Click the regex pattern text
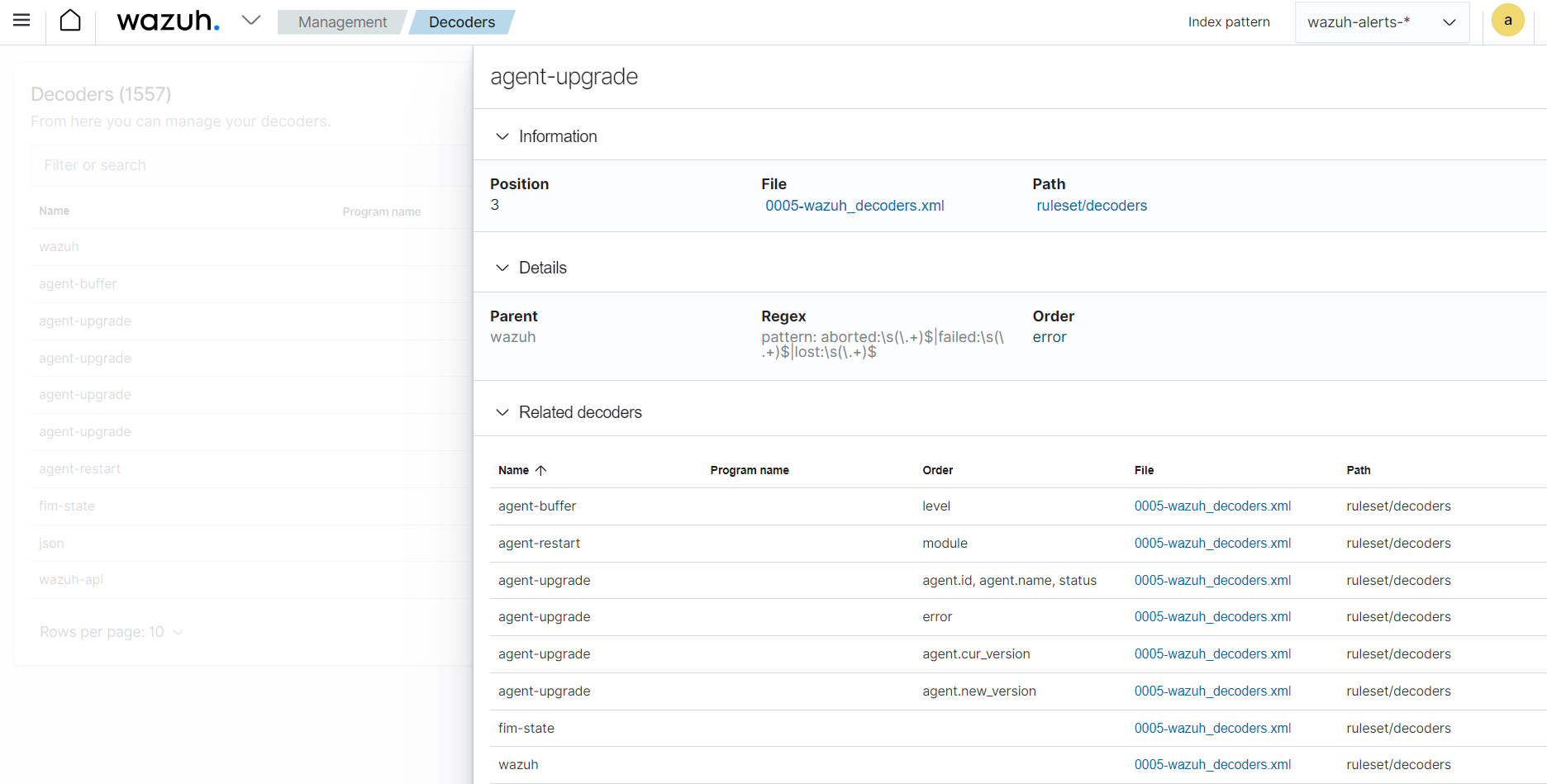The width and height of the screenshot is (1547, 784). pyautogui.click(x=883, y=344)
